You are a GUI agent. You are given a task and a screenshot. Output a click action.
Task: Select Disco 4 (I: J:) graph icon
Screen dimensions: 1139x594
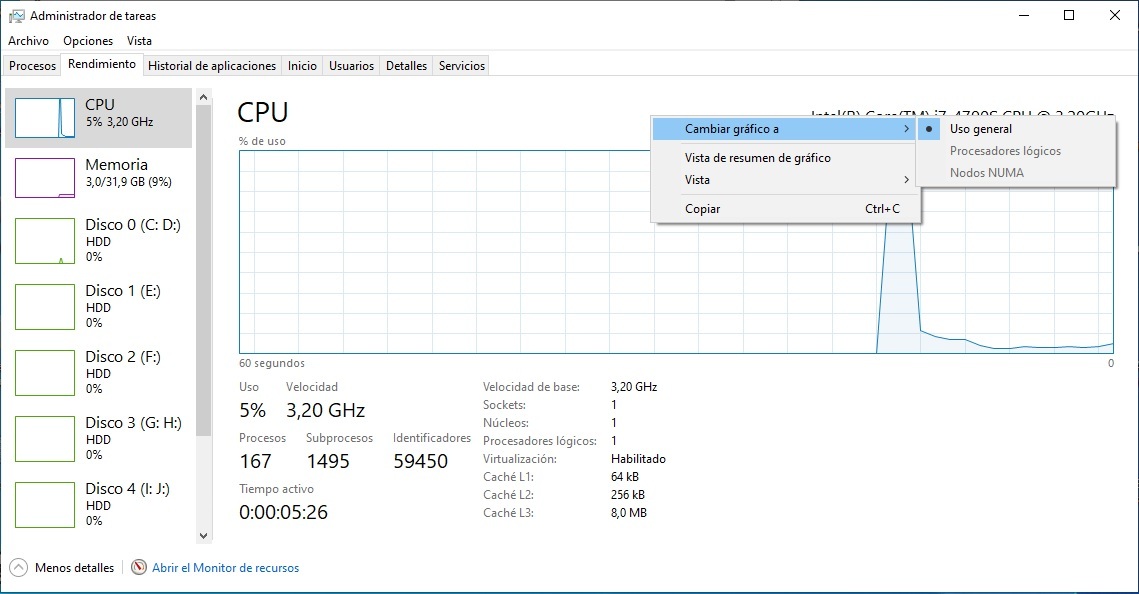(45, 505)
